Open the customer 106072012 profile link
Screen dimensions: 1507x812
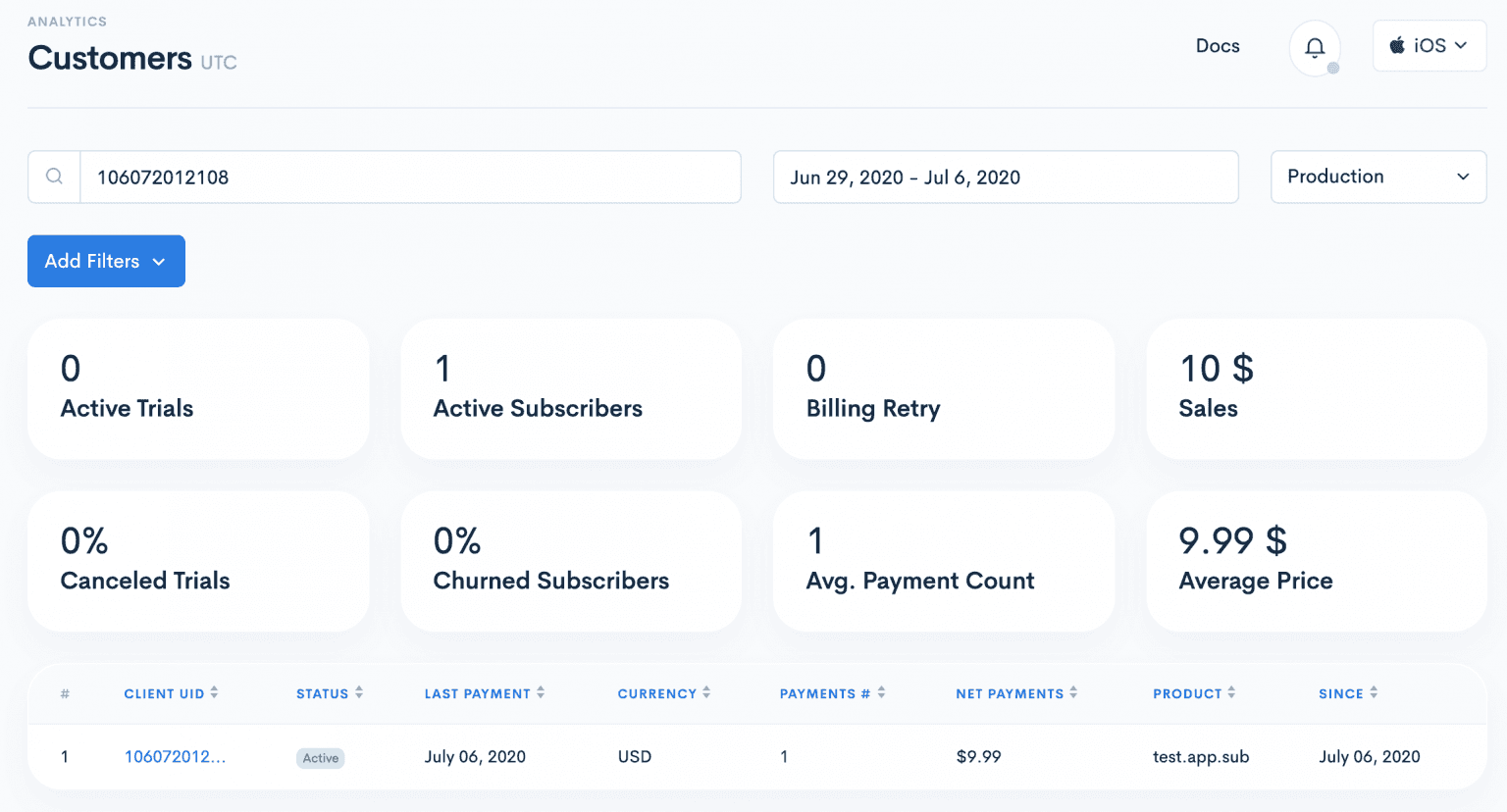click(x=176, y=756)
